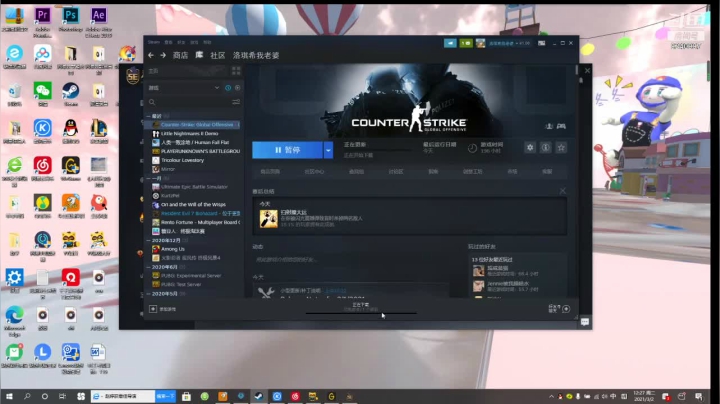Expand the 游戏 category dropdown

pos(216,88)
